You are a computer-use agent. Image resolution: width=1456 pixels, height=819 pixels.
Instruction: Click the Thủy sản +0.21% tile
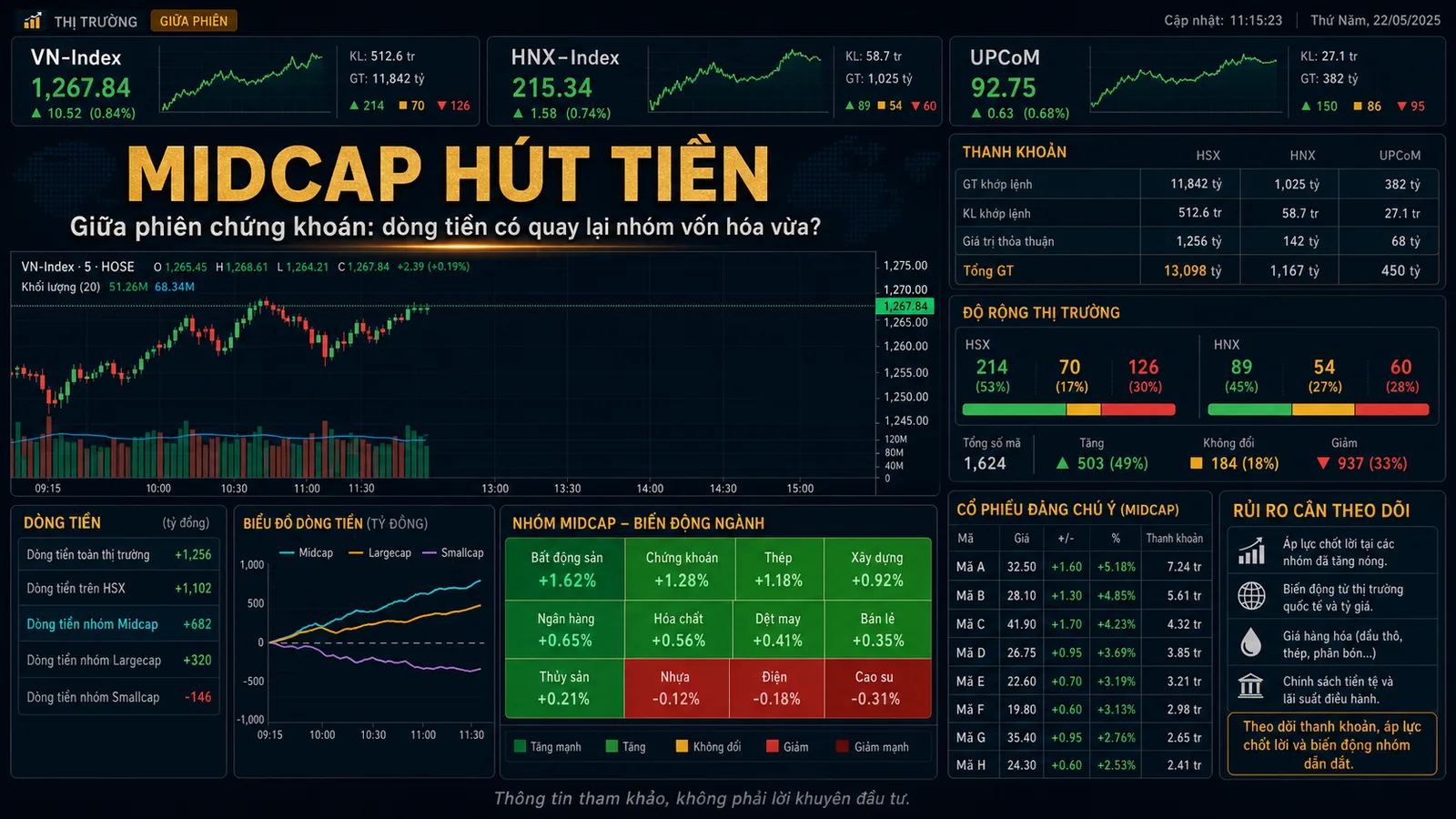[564, 688]
